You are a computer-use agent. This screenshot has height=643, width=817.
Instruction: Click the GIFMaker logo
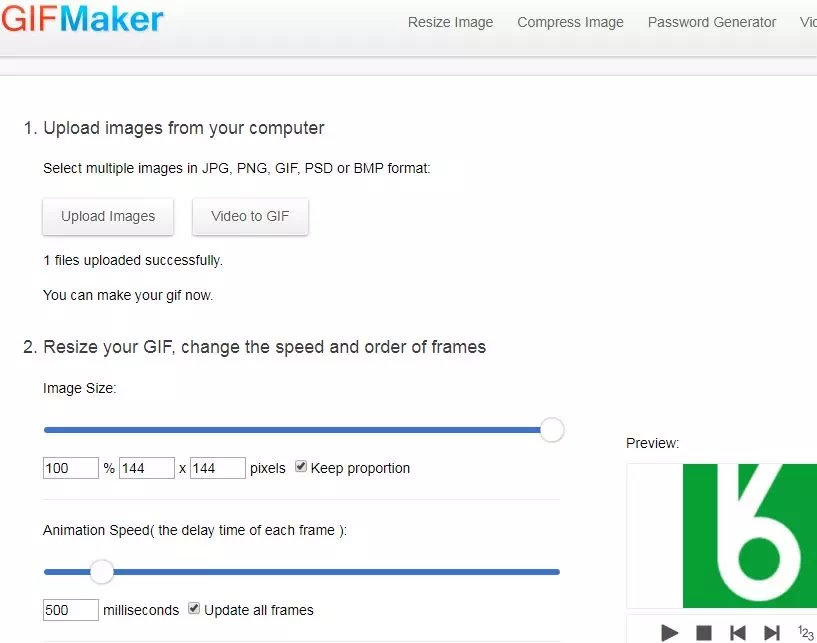(82, 19)
